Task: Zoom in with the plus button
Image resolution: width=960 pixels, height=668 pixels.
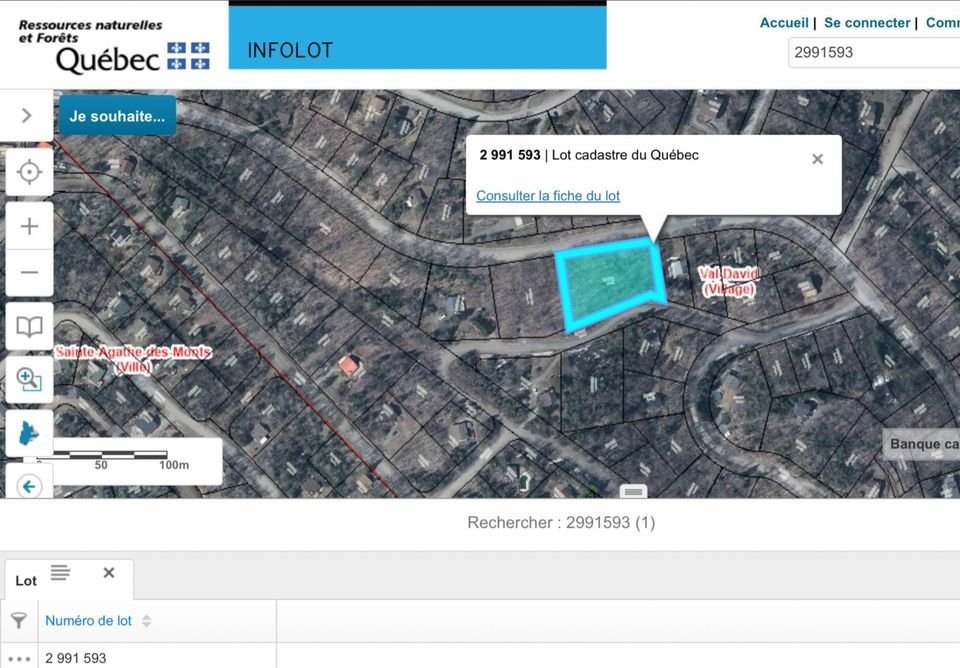Action: pos(29,226)
